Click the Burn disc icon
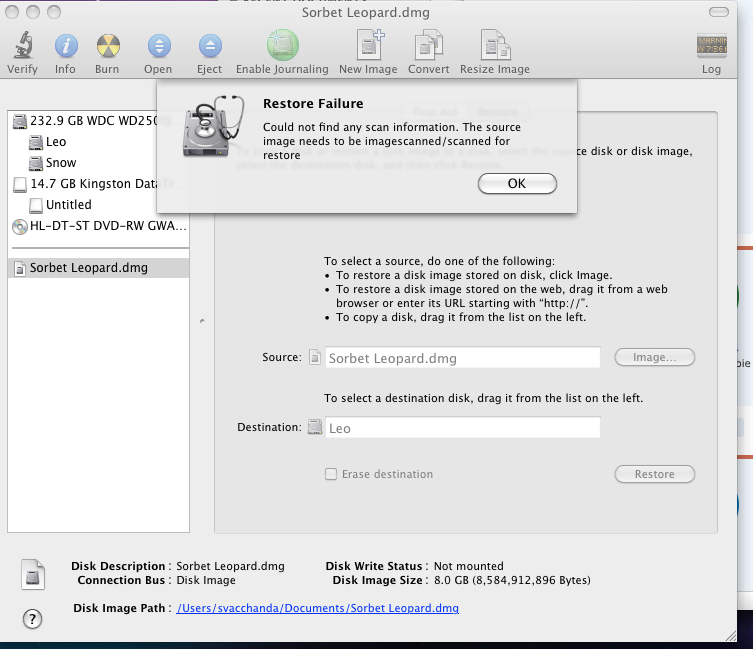The width and height of the screenshot is (753, 649). click(108, 46)
